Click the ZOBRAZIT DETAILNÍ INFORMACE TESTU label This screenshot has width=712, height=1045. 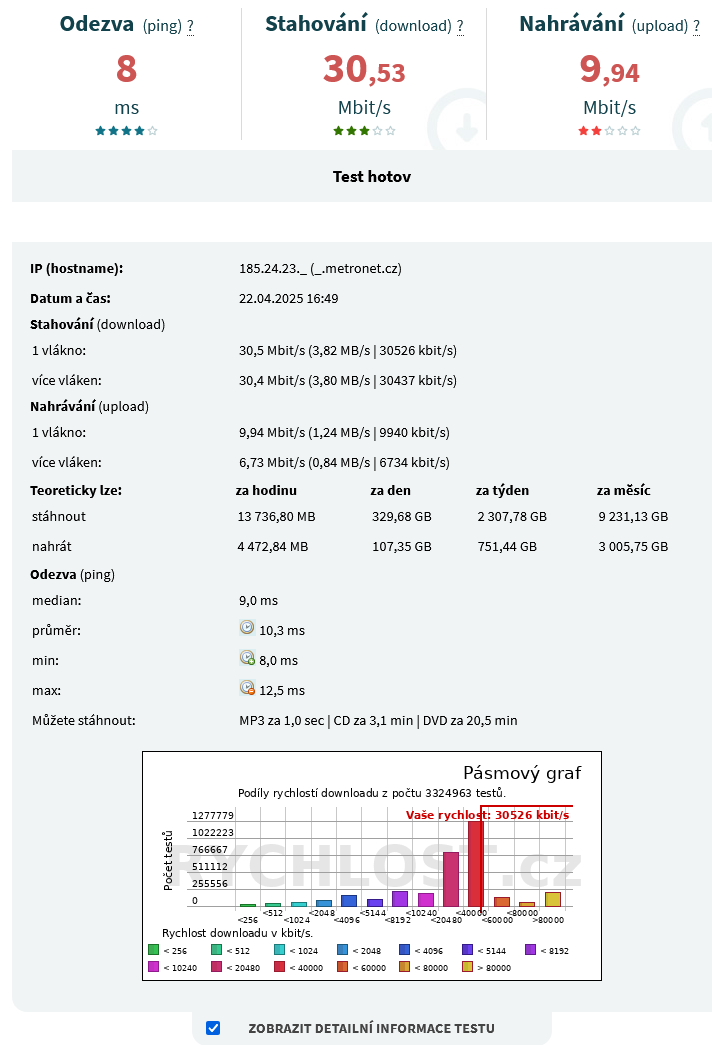(371, 1028)
